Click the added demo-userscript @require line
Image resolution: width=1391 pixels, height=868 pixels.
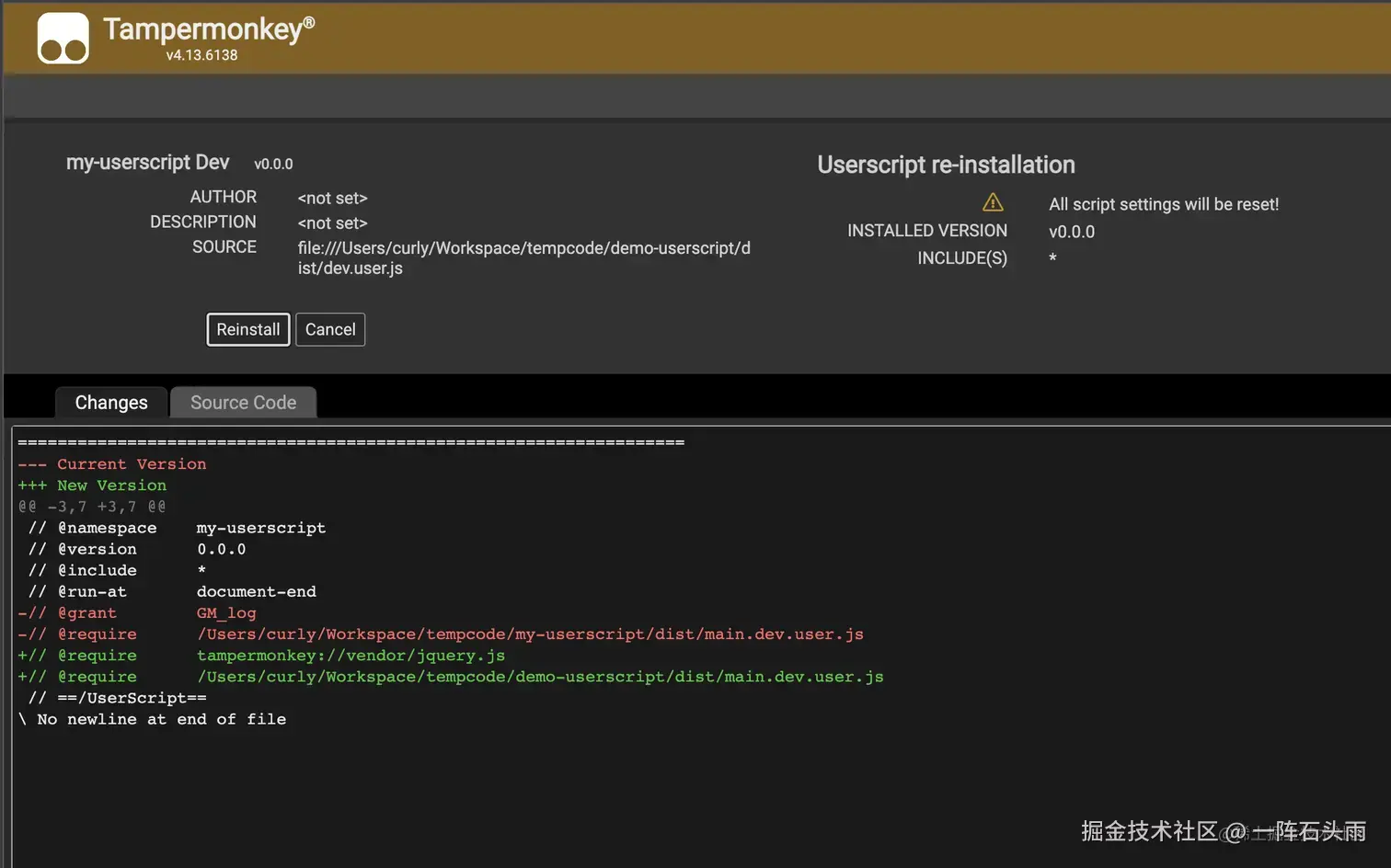(451, 677)
